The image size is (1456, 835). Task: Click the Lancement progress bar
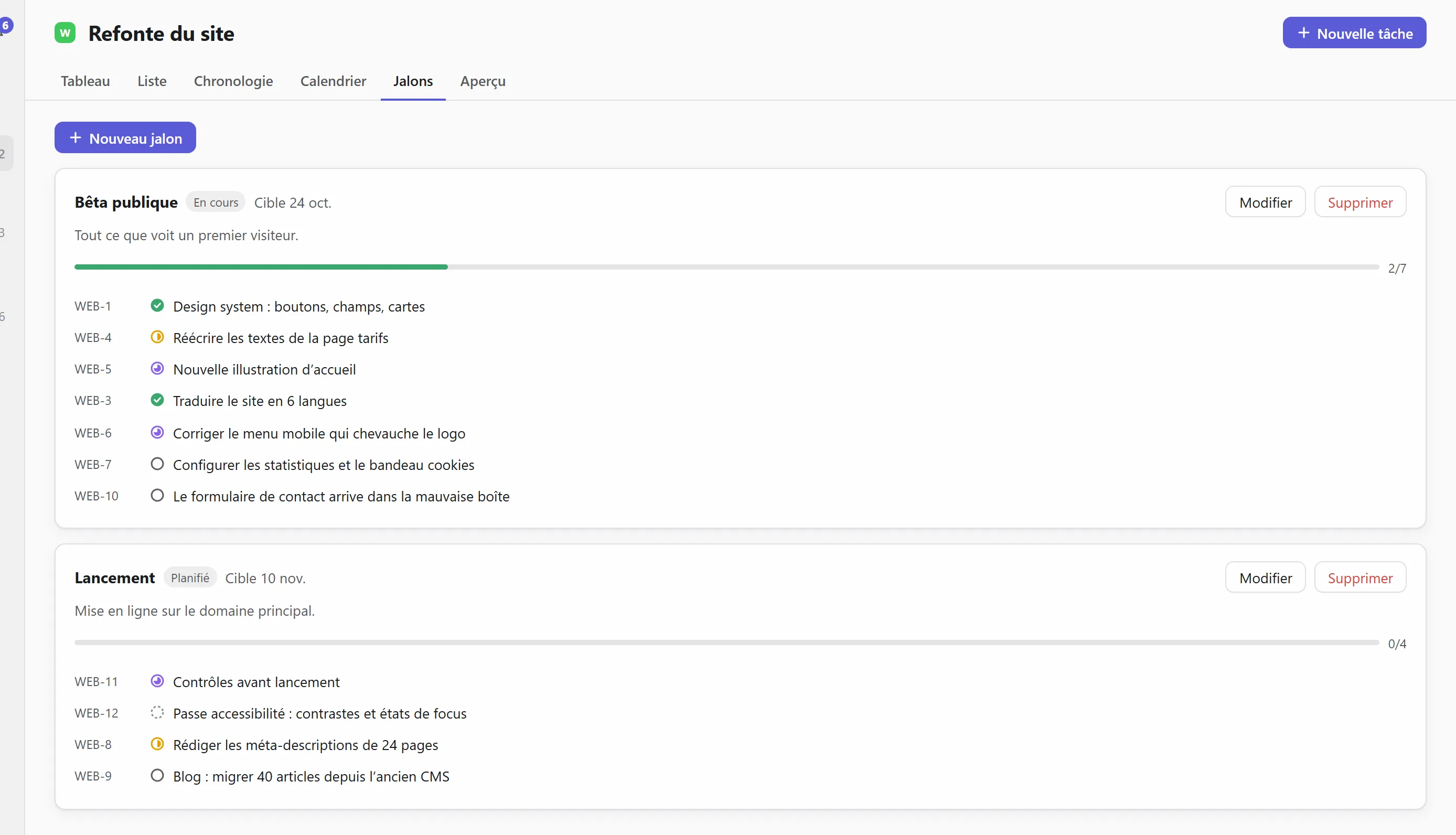(726, 643)
